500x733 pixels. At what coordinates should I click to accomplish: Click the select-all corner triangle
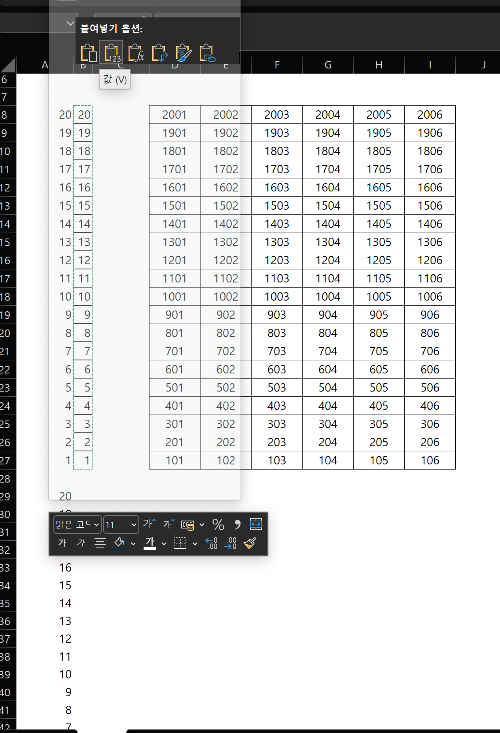(x=8, y=65)
